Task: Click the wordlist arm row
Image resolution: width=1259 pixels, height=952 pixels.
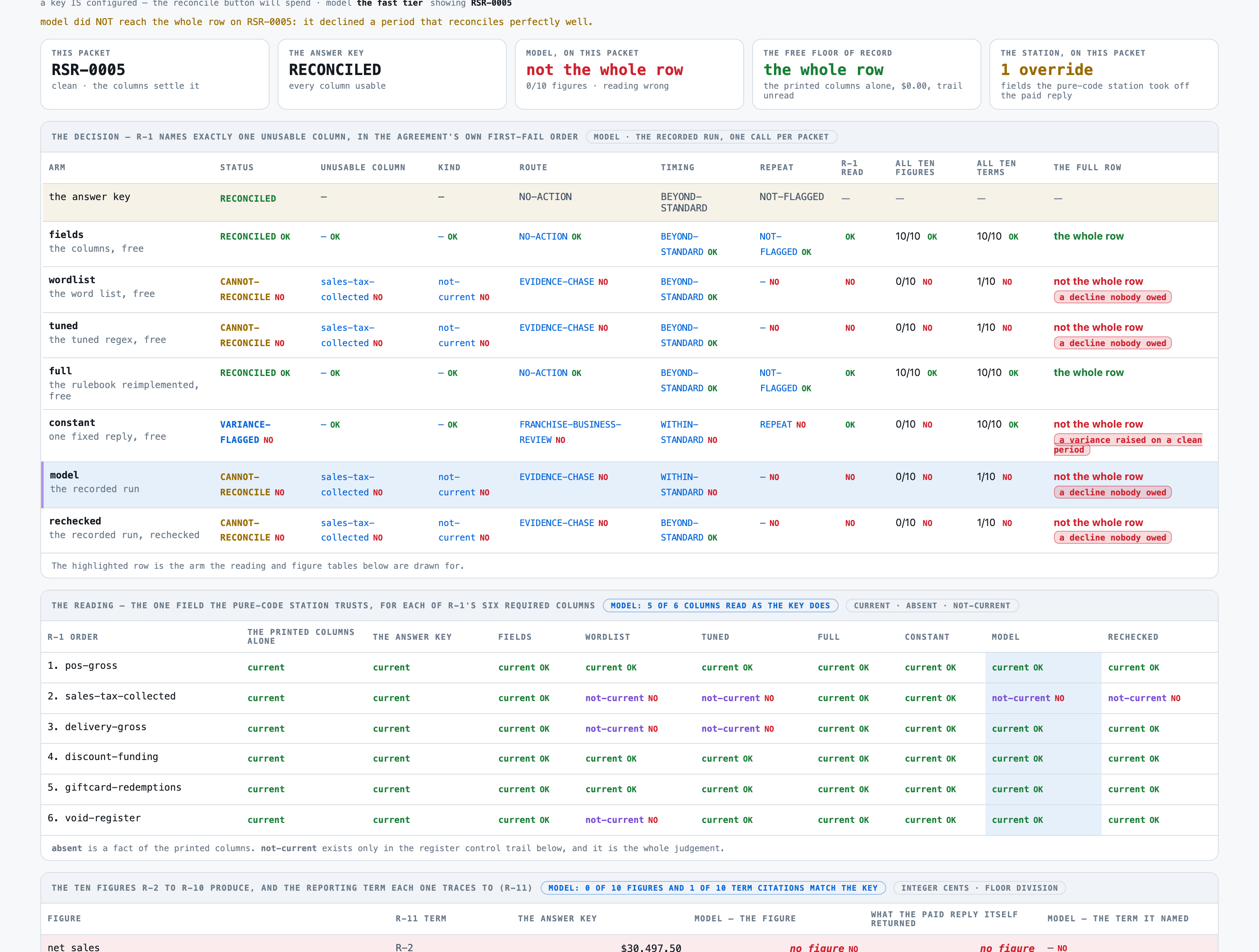Action: pyautogui.click(x=629, y=289)
